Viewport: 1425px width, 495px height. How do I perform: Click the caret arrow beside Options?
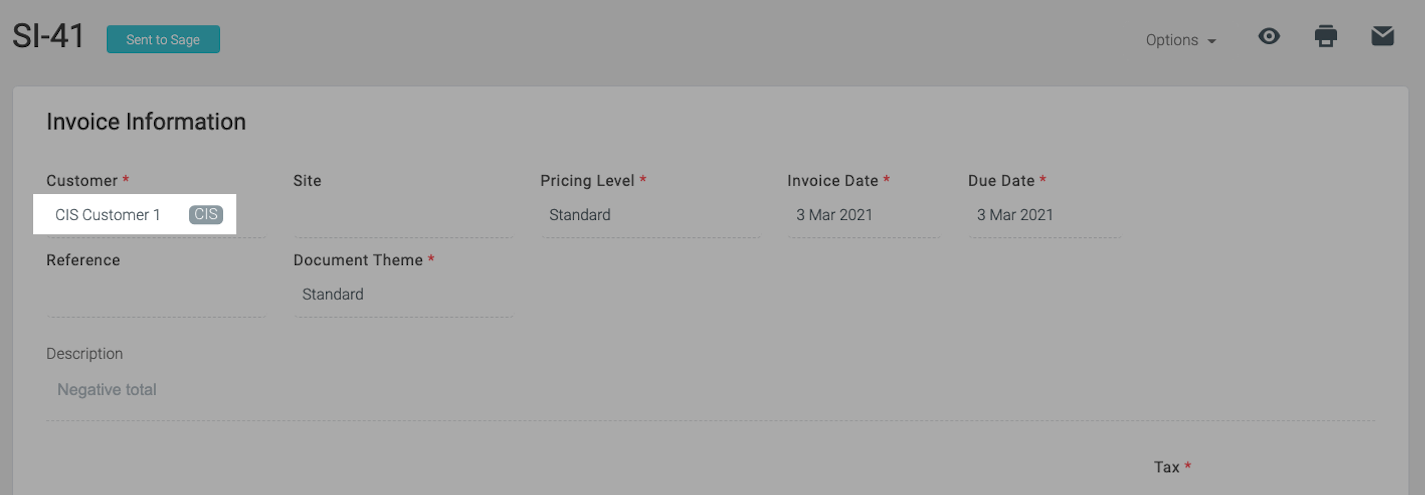1212,42
